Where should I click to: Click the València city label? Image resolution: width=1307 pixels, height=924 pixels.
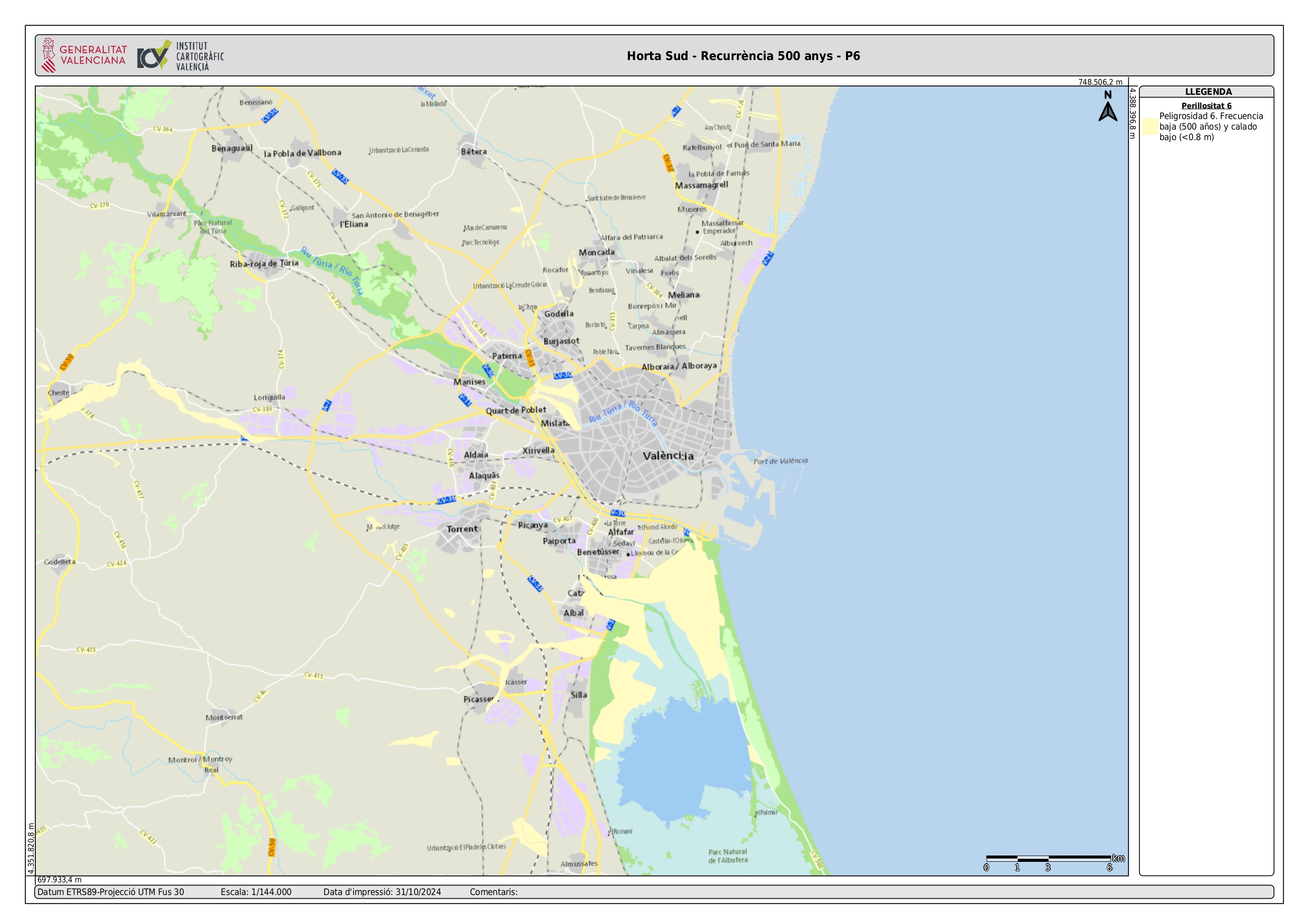point(668,456)
